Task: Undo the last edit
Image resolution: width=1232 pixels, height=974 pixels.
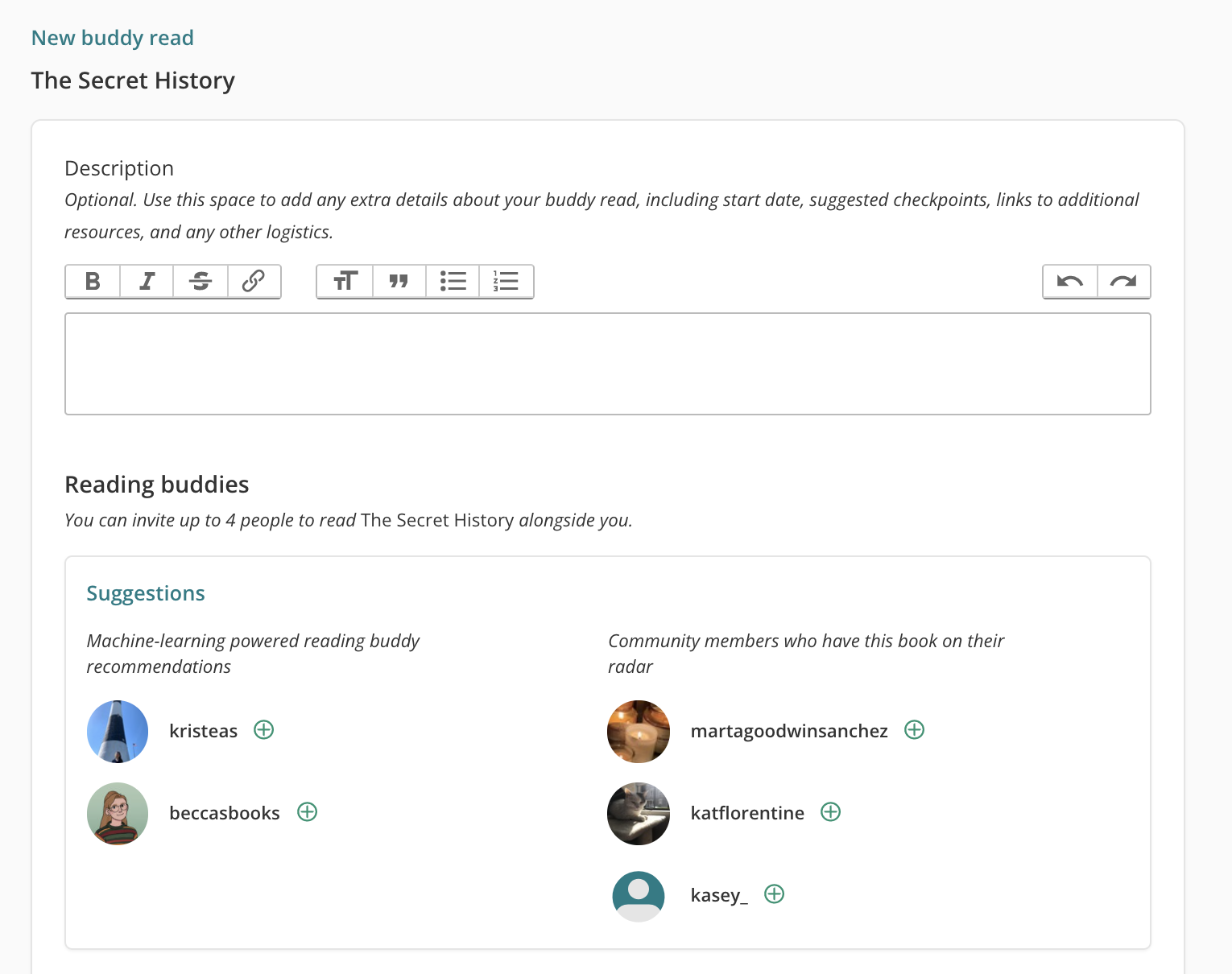Action: coord(1069,282)
